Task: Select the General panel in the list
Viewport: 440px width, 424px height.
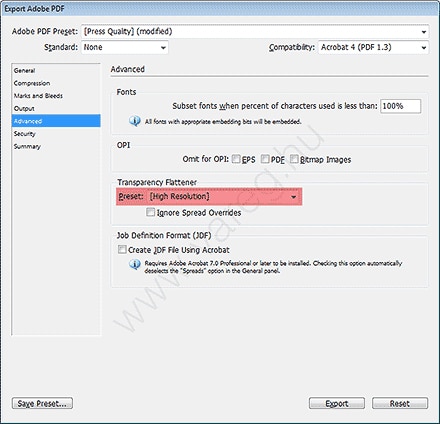Action: pos(24,71)
